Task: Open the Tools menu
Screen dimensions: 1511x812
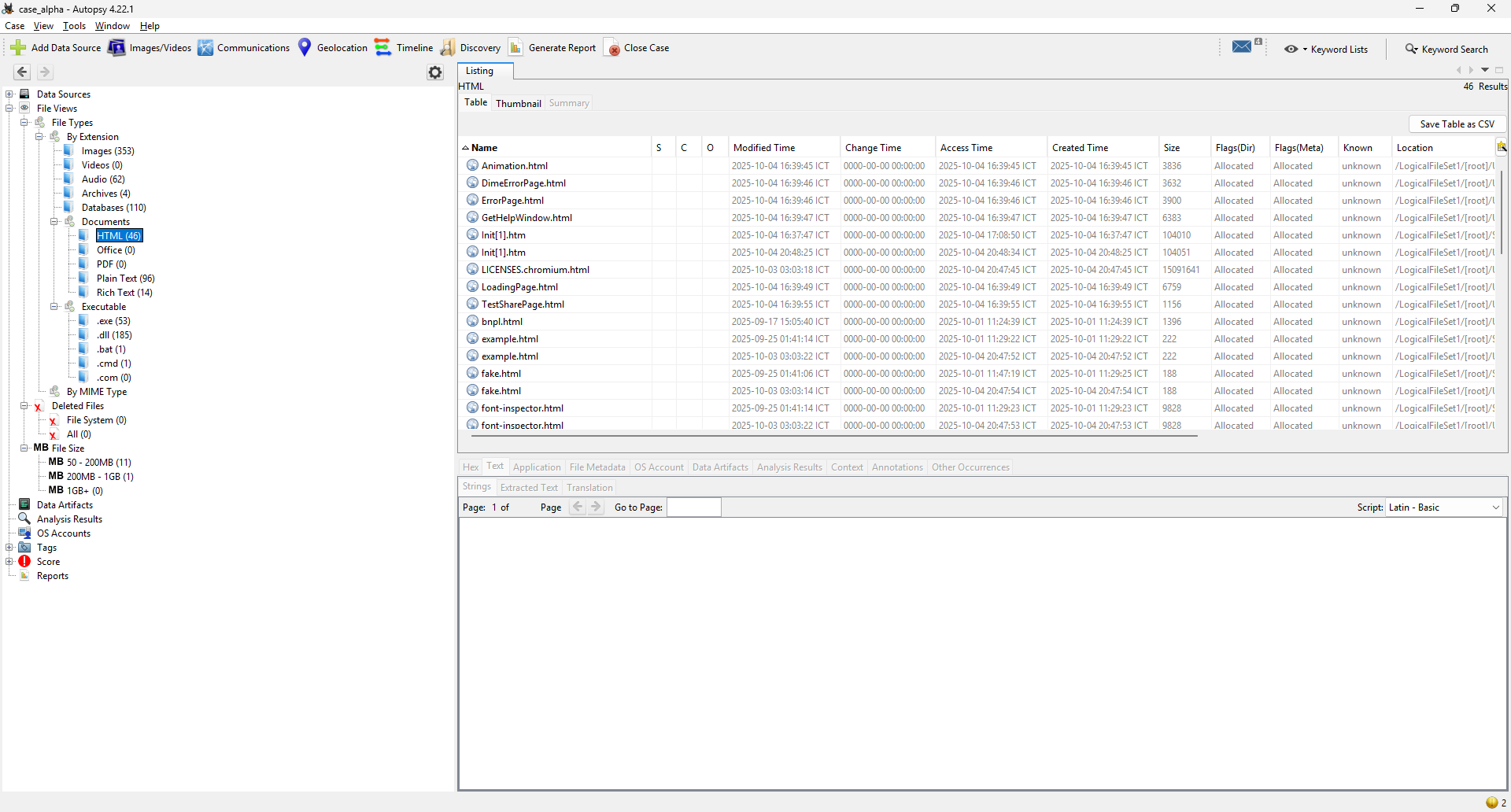Action: 75,26
